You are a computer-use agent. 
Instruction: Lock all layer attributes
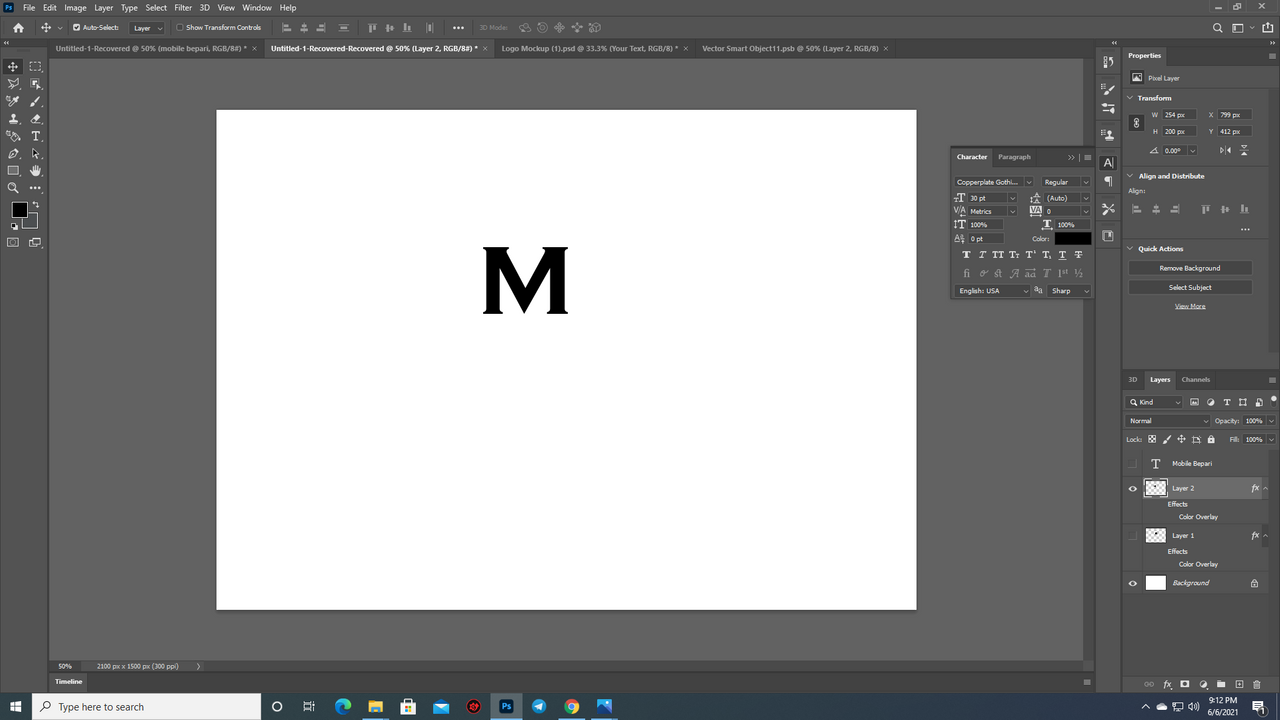click(1211, 439)
